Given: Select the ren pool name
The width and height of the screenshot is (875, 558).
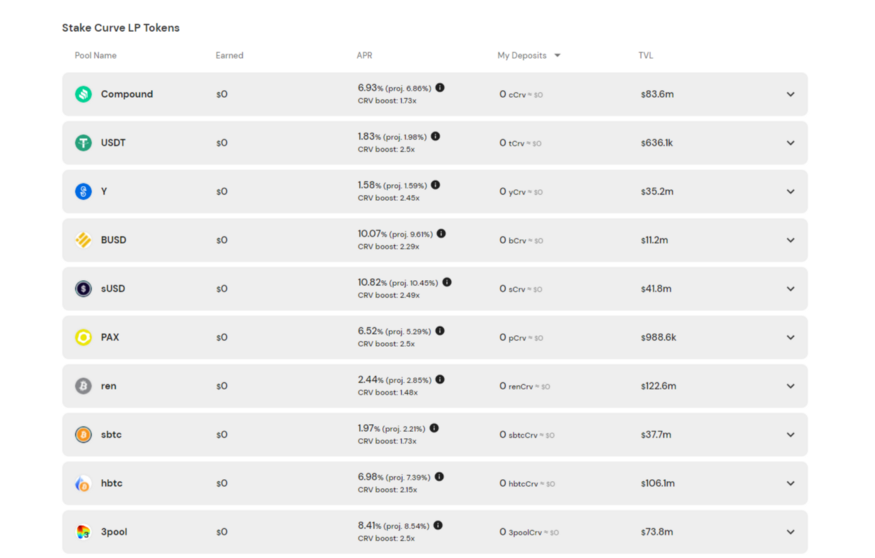Looking at the screenshot, I should pos(108,386).
